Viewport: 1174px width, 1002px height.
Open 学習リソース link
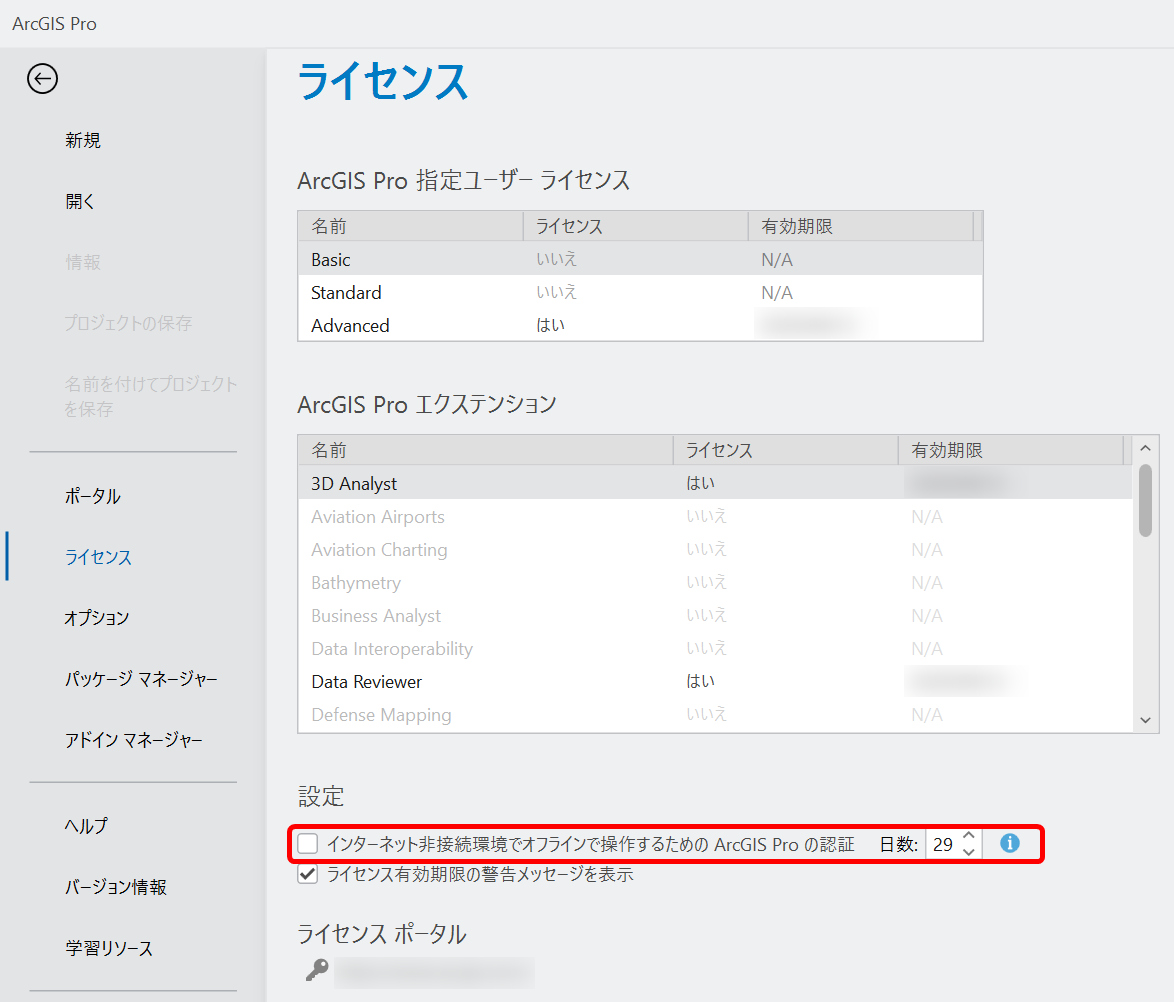109,948
